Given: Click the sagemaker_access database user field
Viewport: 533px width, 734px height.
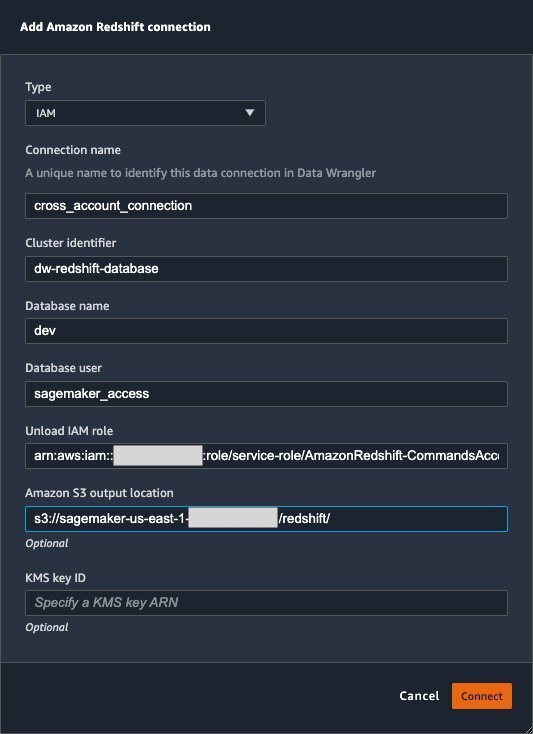Looking at the screenshot, I should 266,394.
